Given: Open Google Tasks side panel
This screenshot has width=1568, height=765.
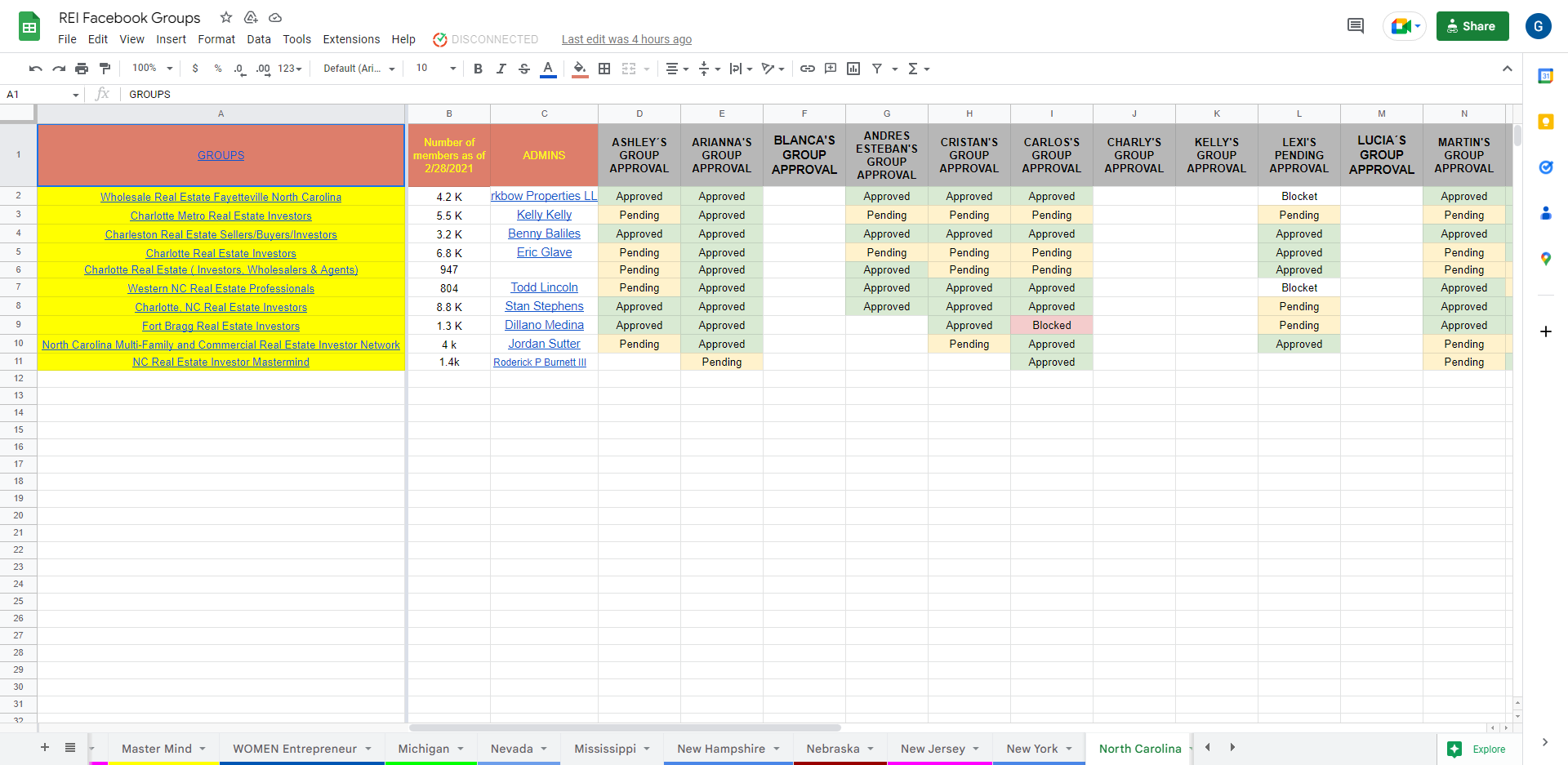Looking at the screenshot, I should 1545,167.
